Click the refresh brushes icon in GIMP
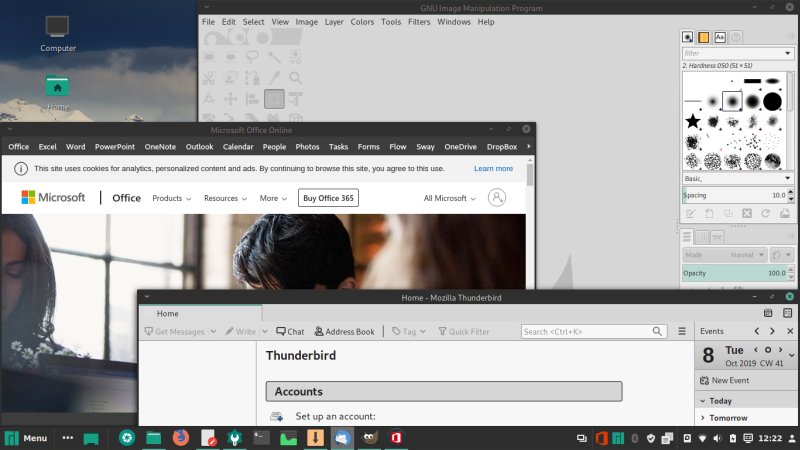800x450 pixels. coord(766,214)
